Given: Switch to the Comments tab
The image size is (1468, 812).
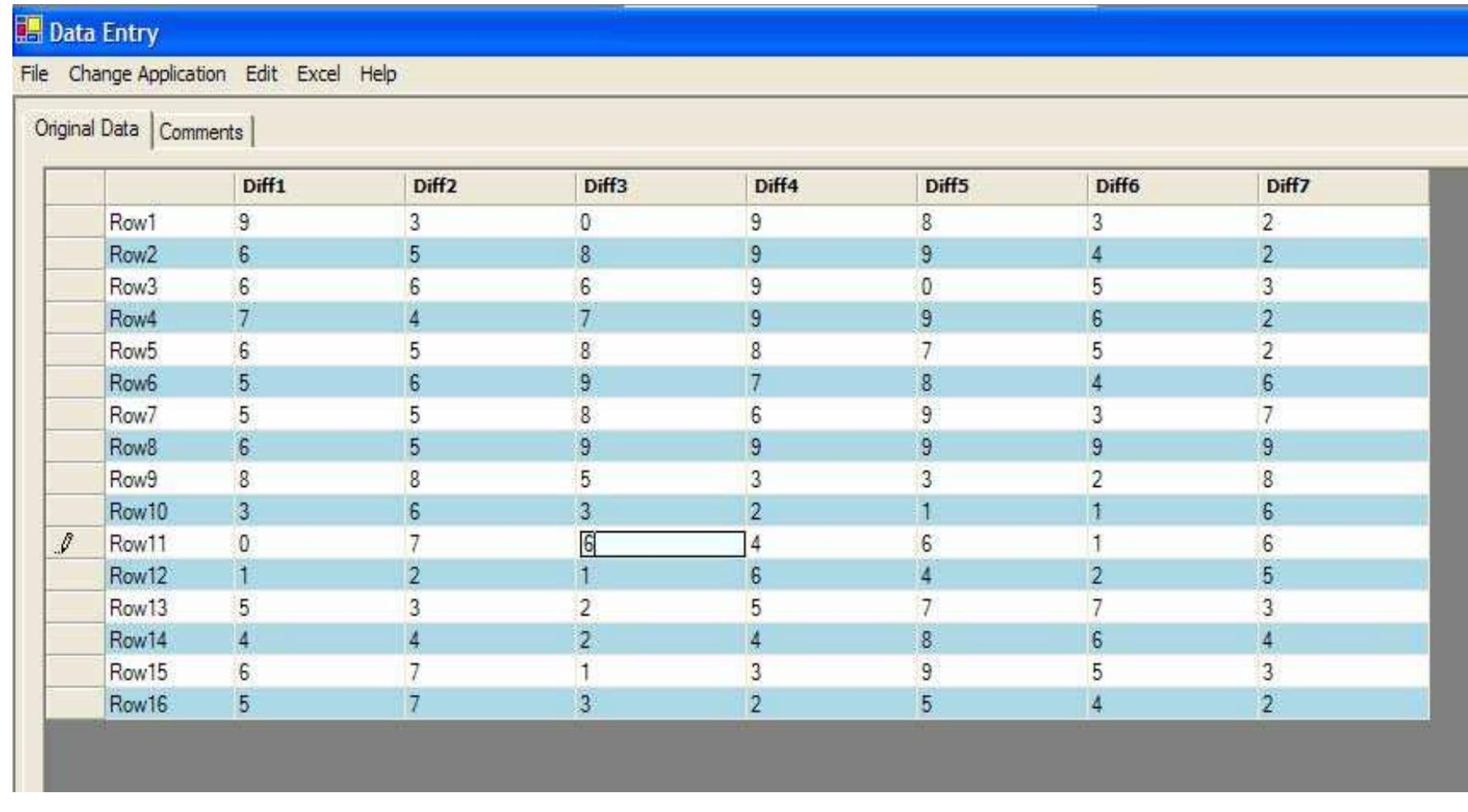Looking at the screenshot, I should coord(203,131).
